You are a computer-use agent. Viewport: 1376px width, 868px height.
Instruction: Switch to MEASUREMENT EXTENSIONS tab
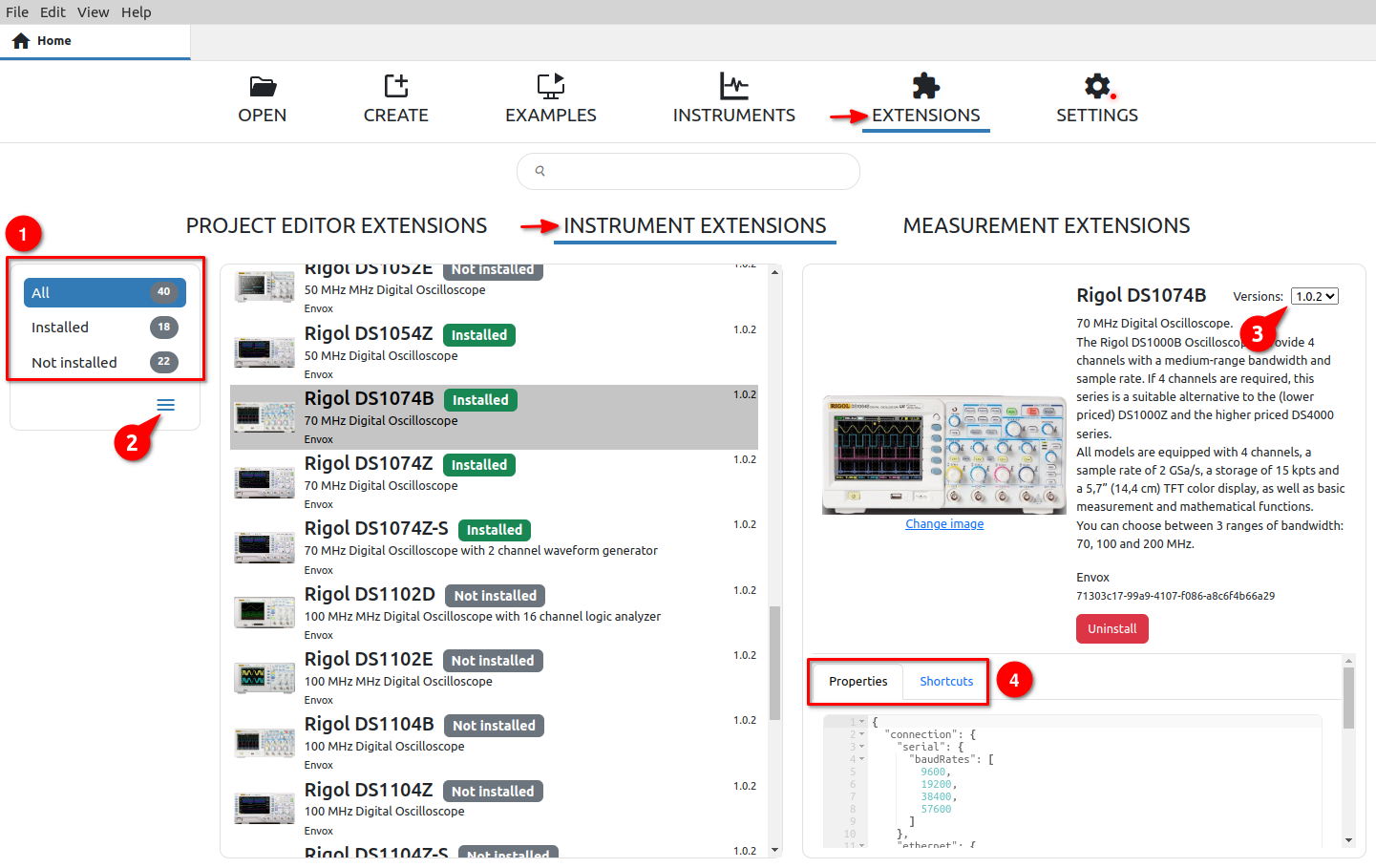click(1047, 225)
